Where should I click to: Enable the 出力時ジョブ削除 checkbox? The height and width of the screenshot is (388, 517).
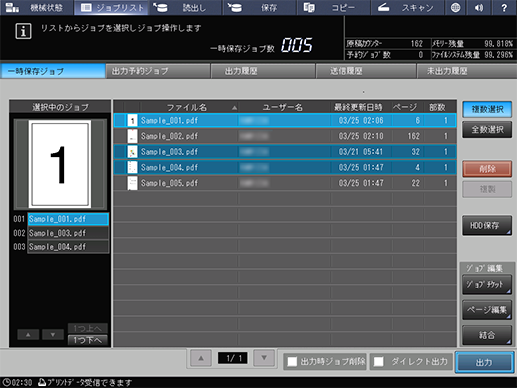292,362
